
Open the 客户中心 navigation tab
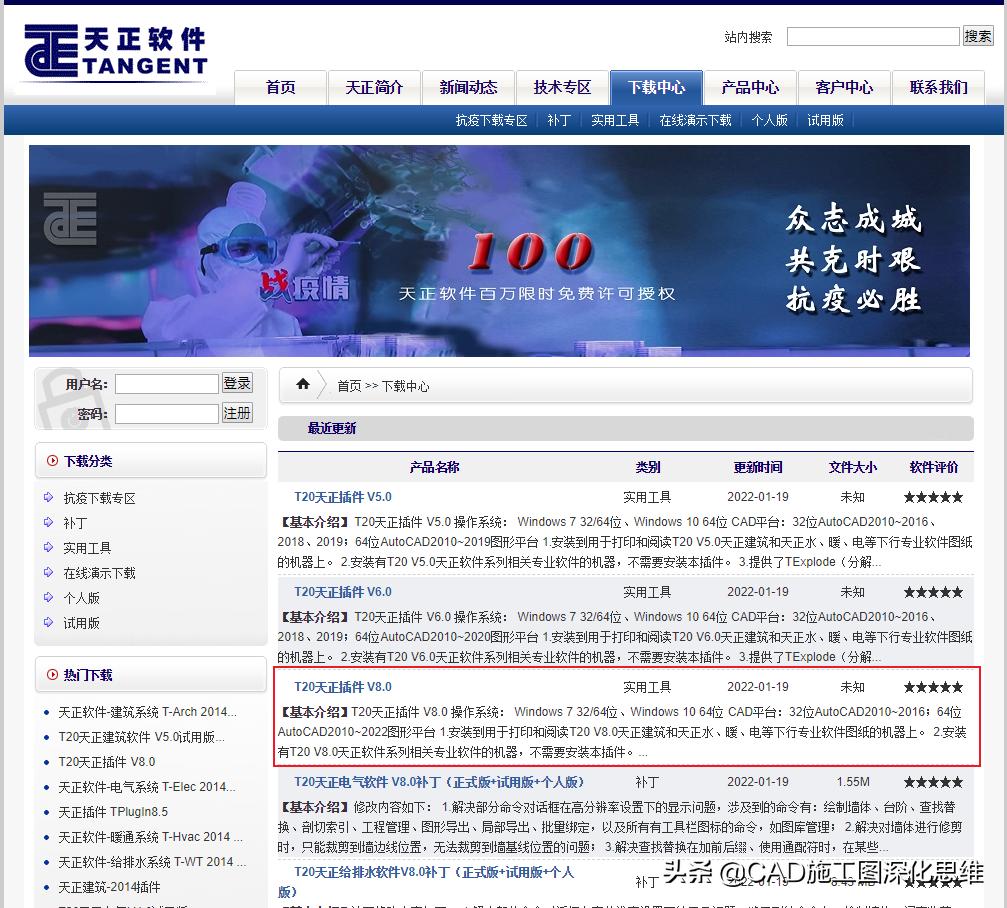tap(844, 87)
